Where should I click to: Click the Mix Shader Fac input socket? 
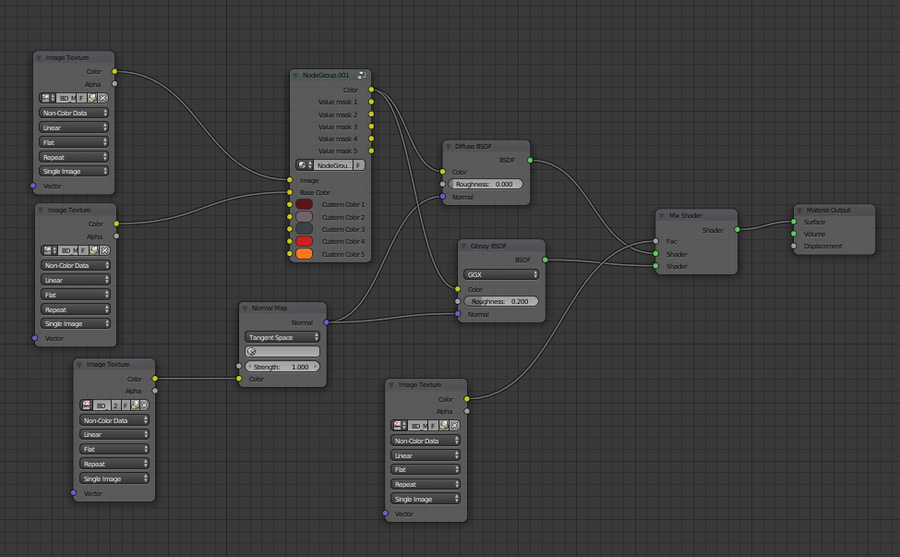point(655,241)
